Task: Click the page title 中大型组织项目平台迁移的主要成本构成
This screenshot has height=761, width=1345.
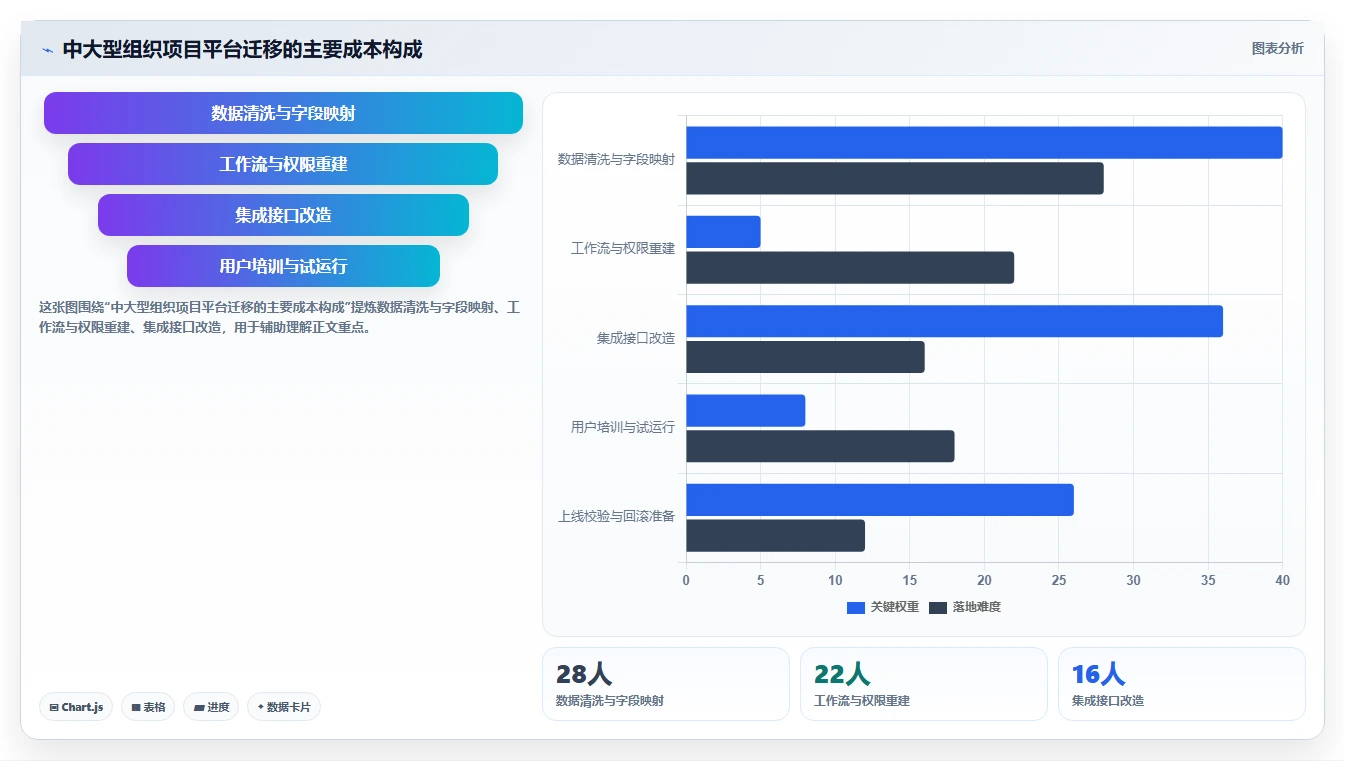Action: pyautogui.click(x=242, y=49)
